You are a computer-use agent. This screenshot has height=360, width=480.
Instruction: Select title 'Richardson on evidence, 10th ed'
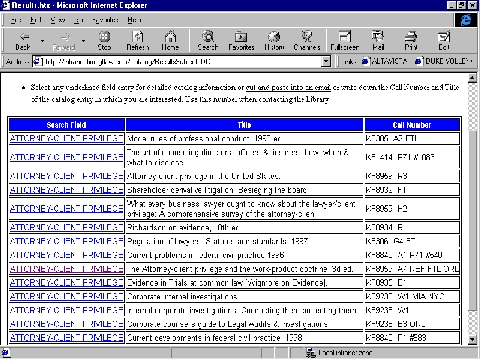[x=183, y=227]
